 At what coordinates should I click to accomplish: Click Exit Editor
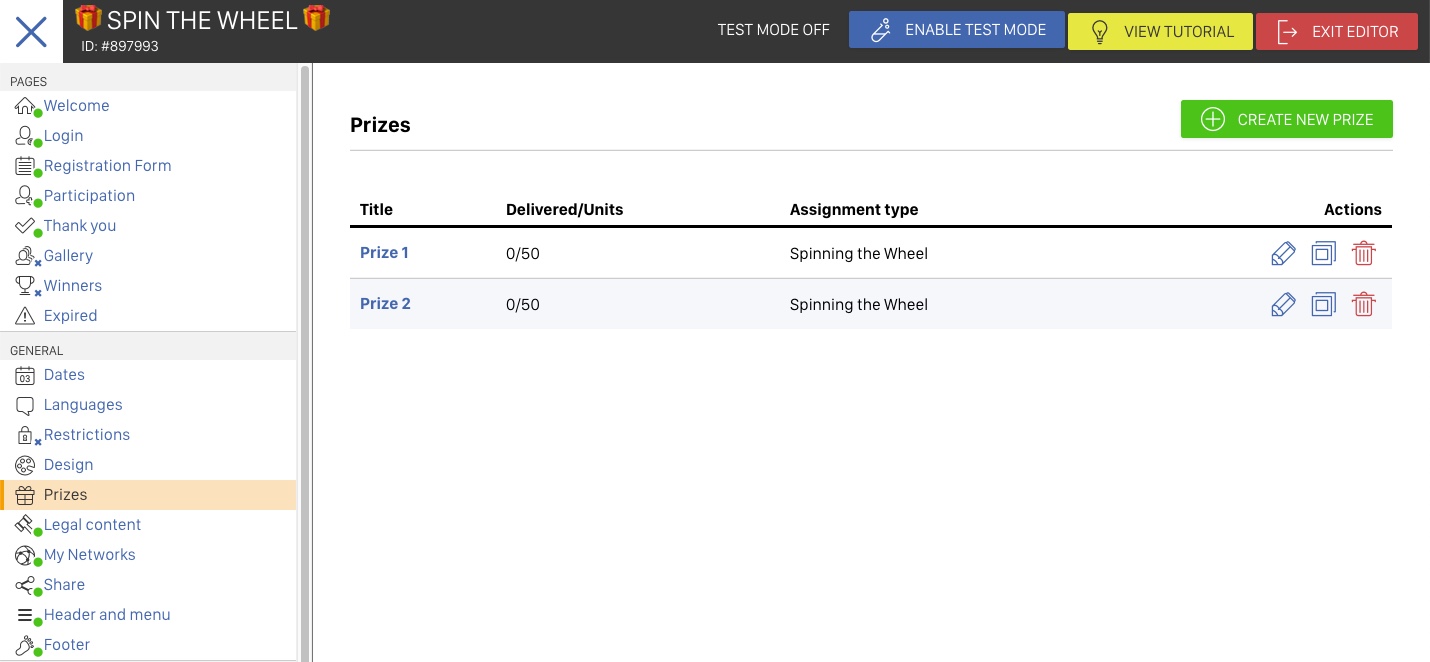tap(1337, 31)
